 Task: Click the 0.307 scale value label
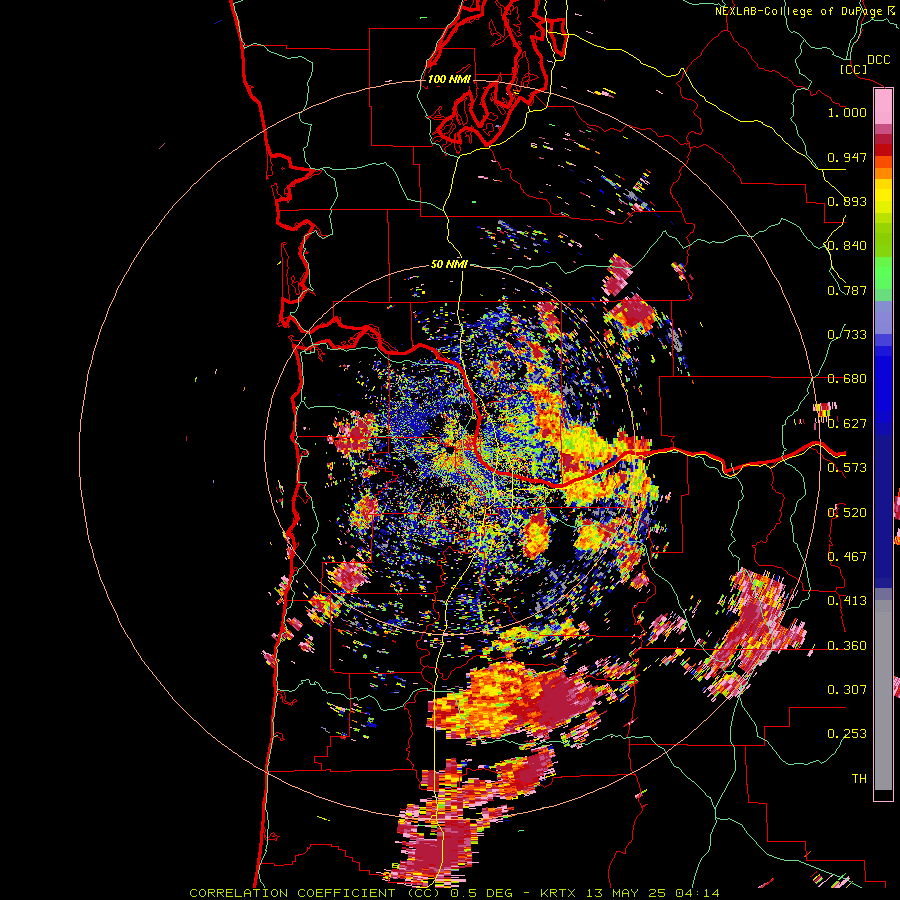[847, 690]
